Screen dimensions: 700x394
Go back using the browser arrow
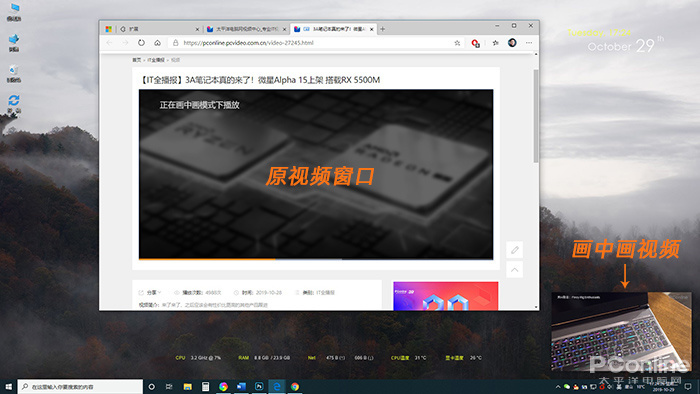(109, 43)
